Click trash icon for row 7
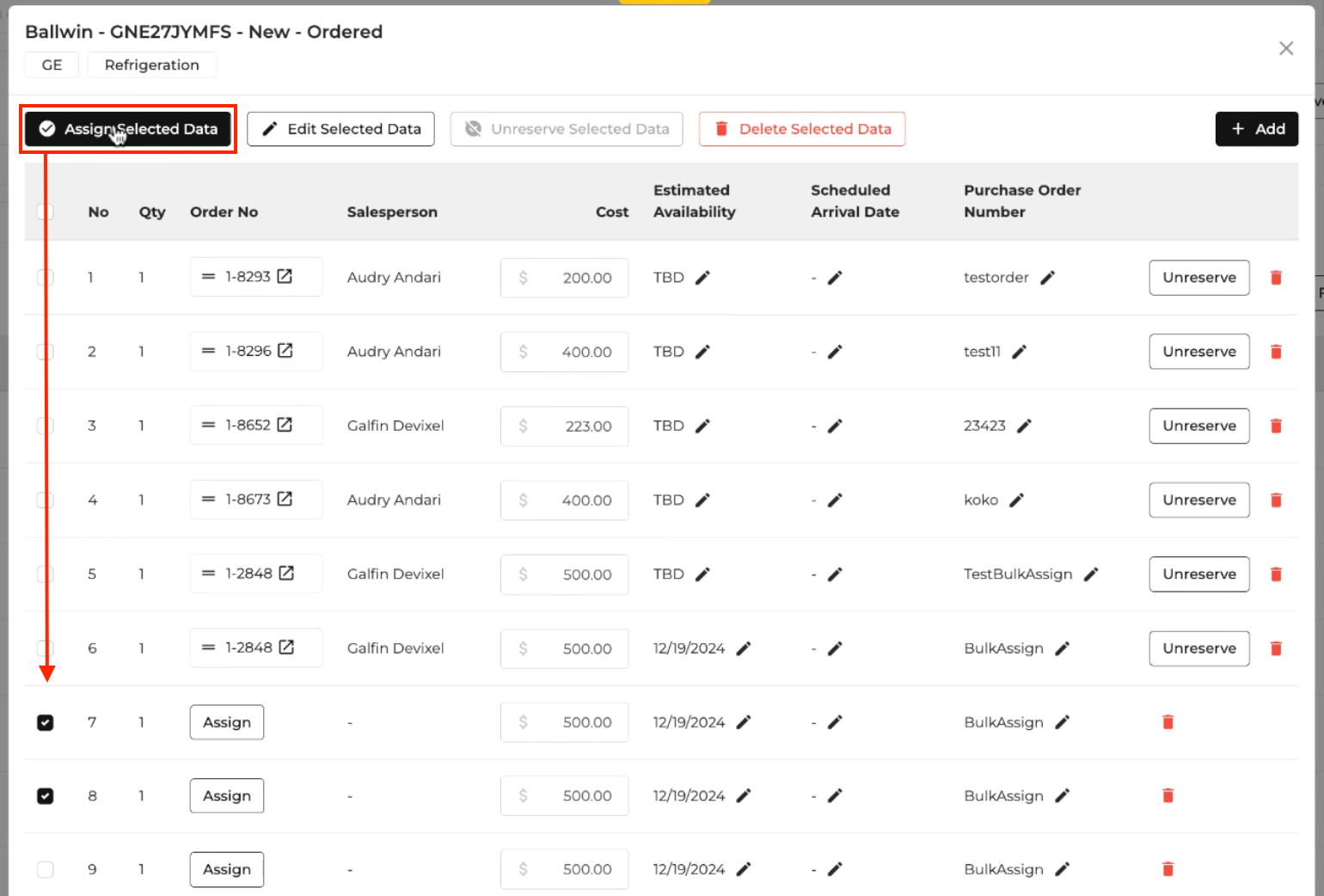The image size is (1324, 896). tap(1168, 722)
